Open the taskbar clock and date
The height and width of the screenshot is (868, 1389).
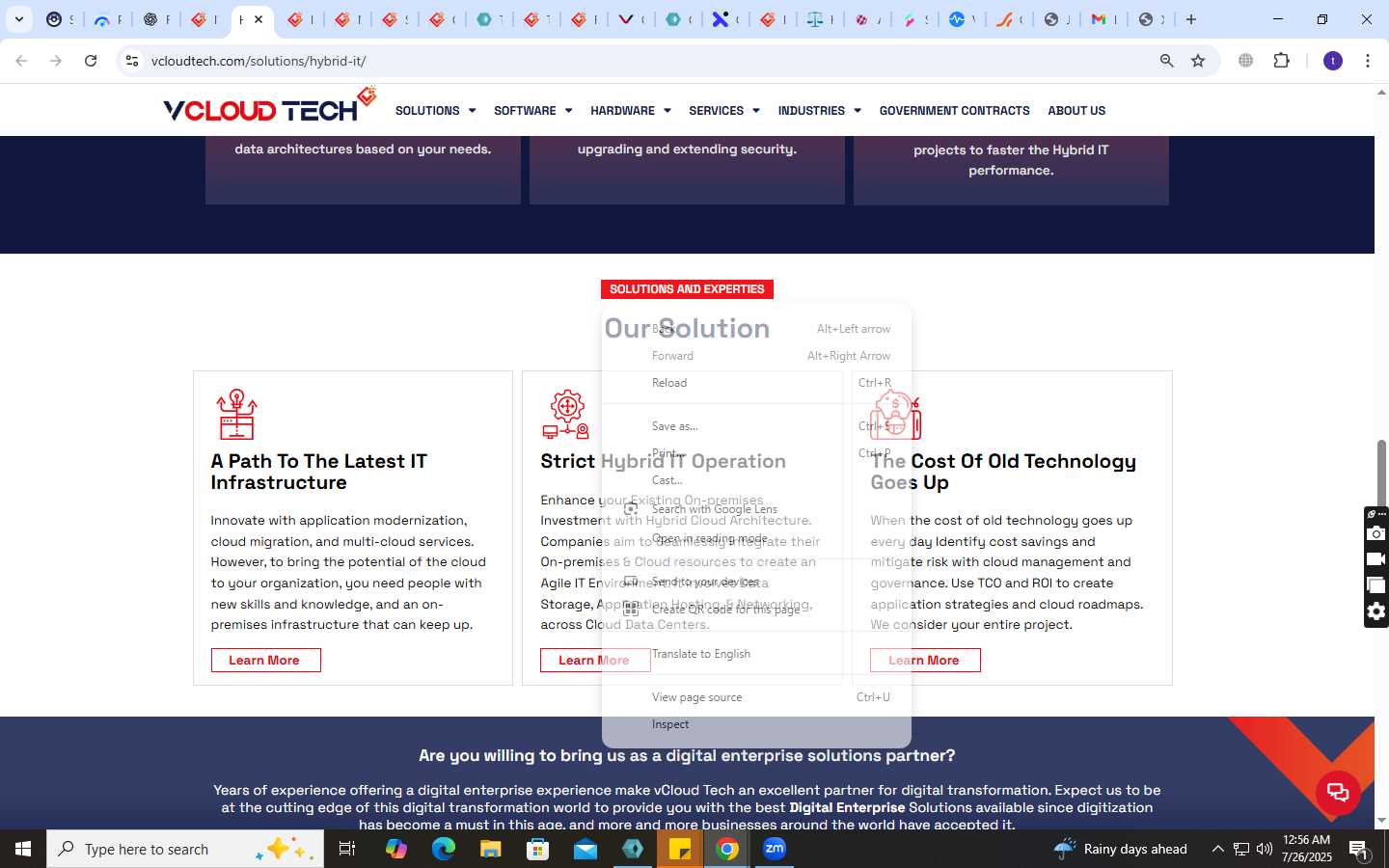pos(1307,849)
